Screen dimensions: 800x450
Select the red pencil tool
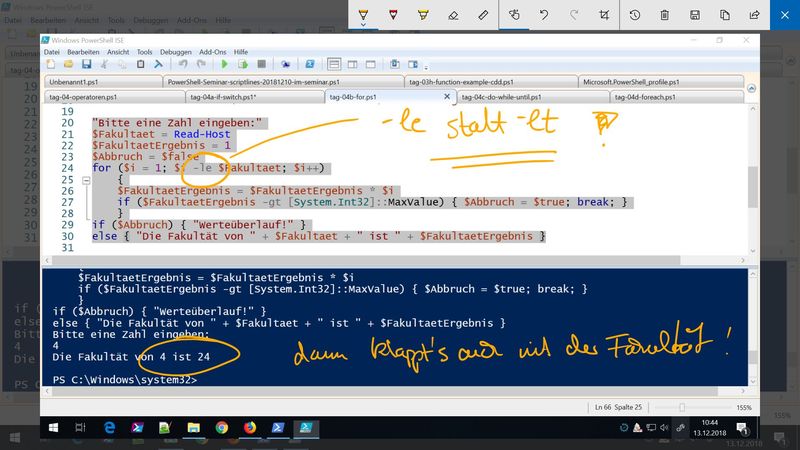click(x=393, y=14)
